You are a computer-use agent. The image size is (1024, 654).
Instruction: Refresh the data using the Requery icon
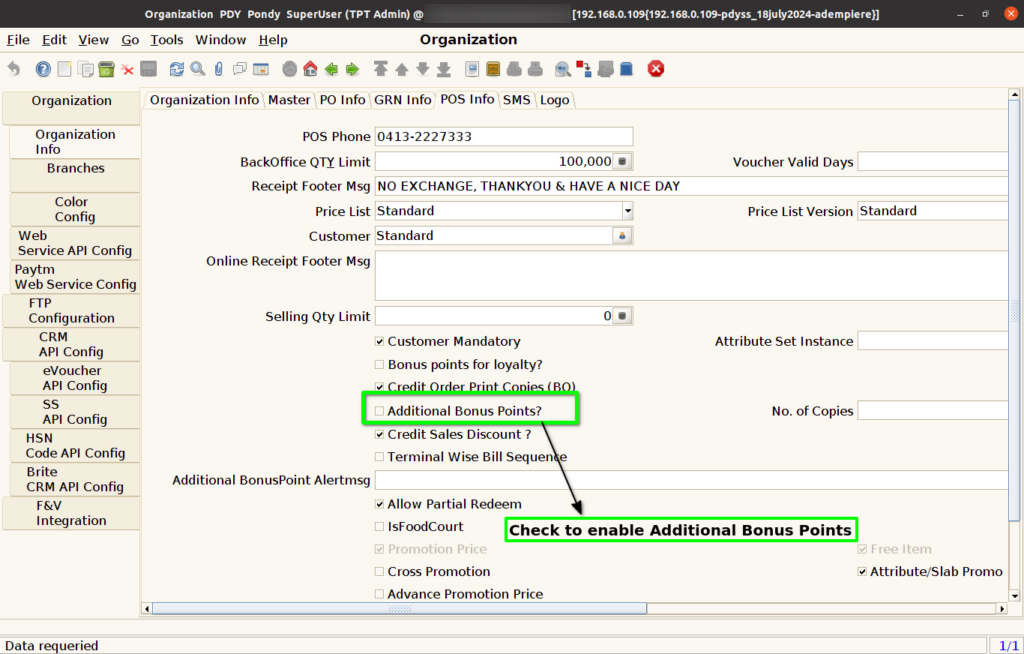coord(176,69)
